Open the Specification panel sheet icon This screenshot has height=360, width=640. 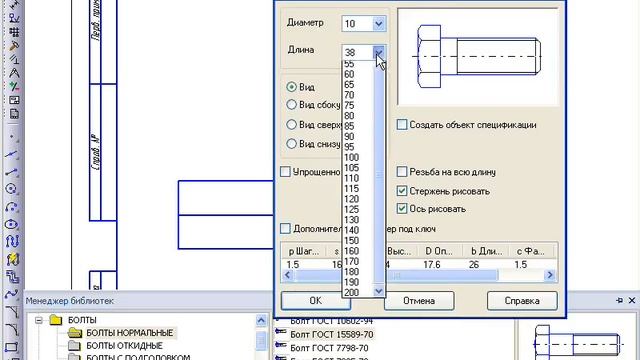tap(13, 114)
